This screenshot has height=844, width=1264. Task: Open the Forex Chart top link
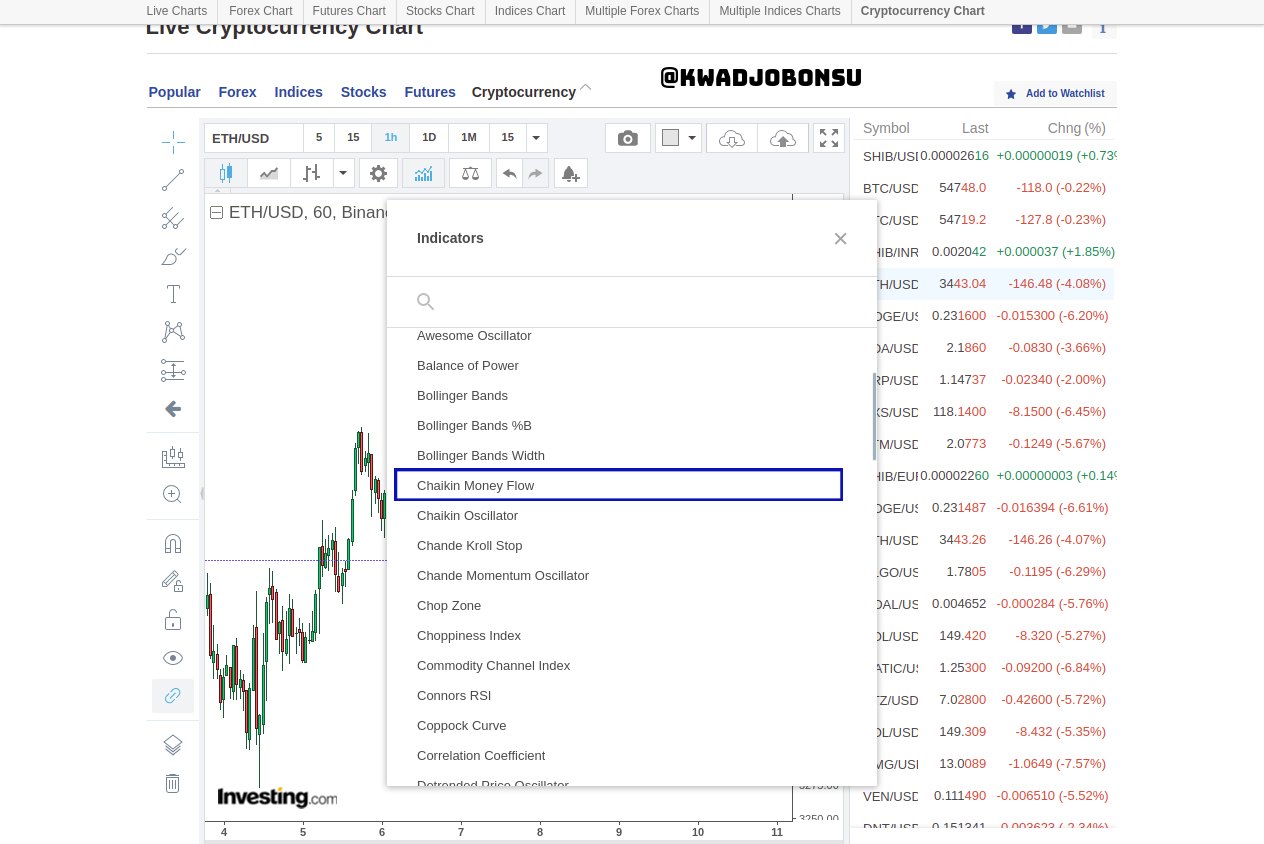(260, 11)
